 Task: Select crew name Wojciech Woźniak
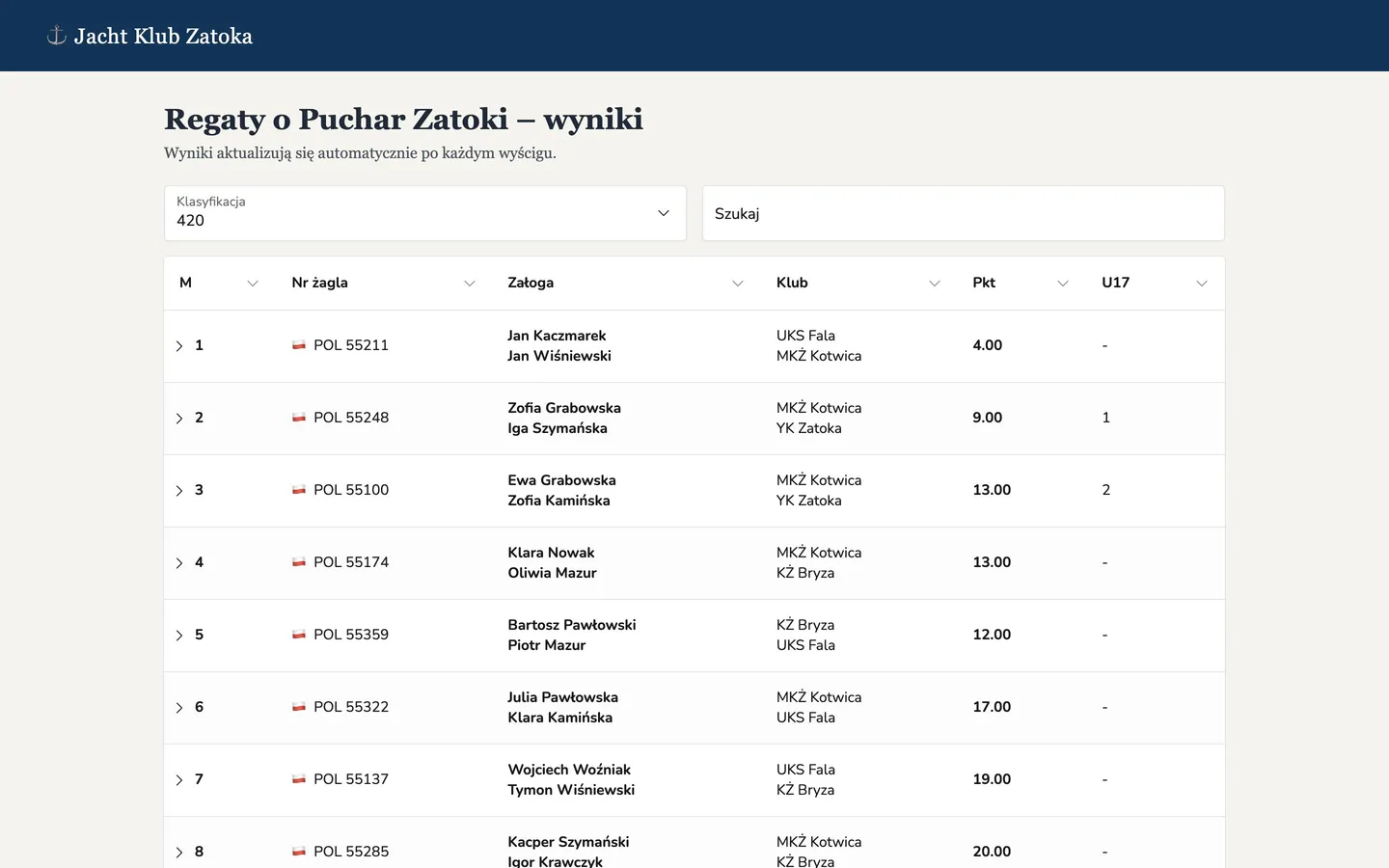coord(569,770)
